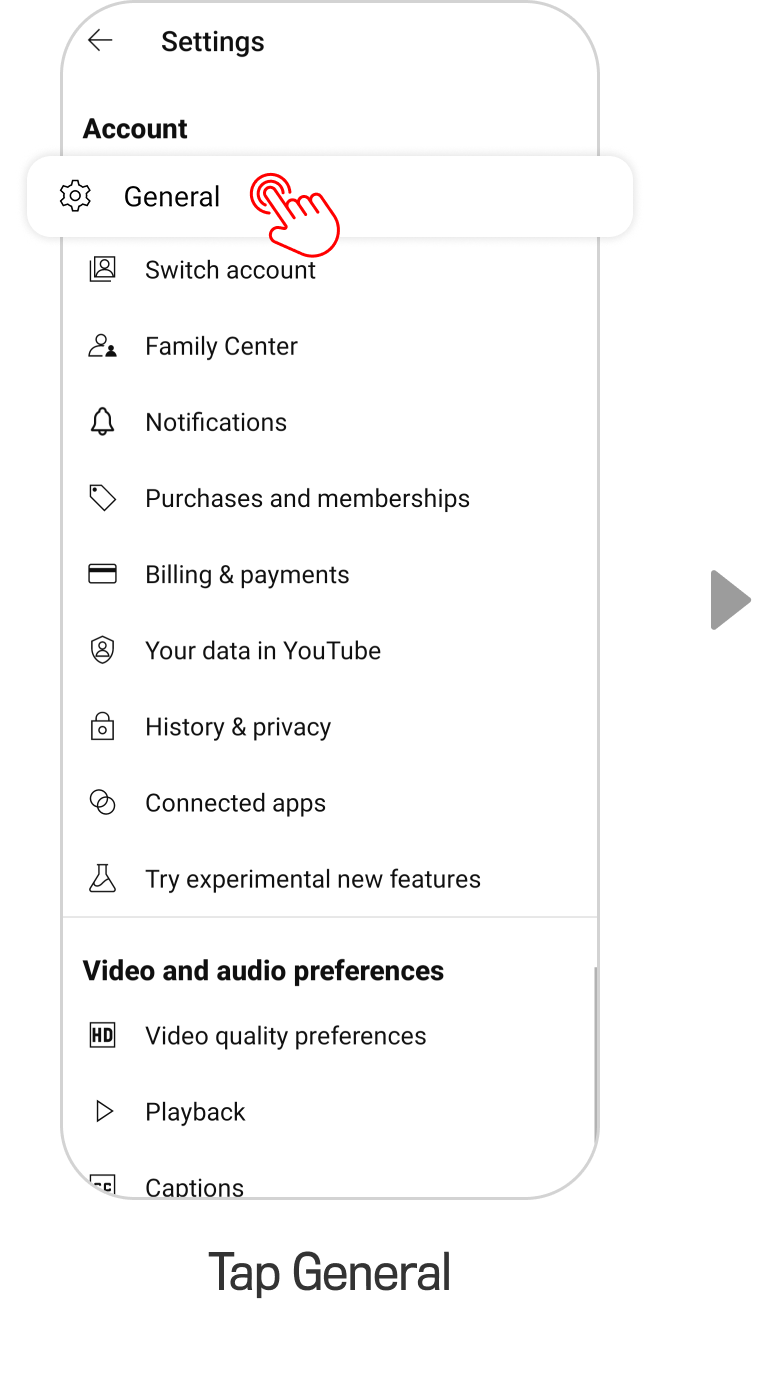Go to Try experimental new features

(x=313, y=879)
